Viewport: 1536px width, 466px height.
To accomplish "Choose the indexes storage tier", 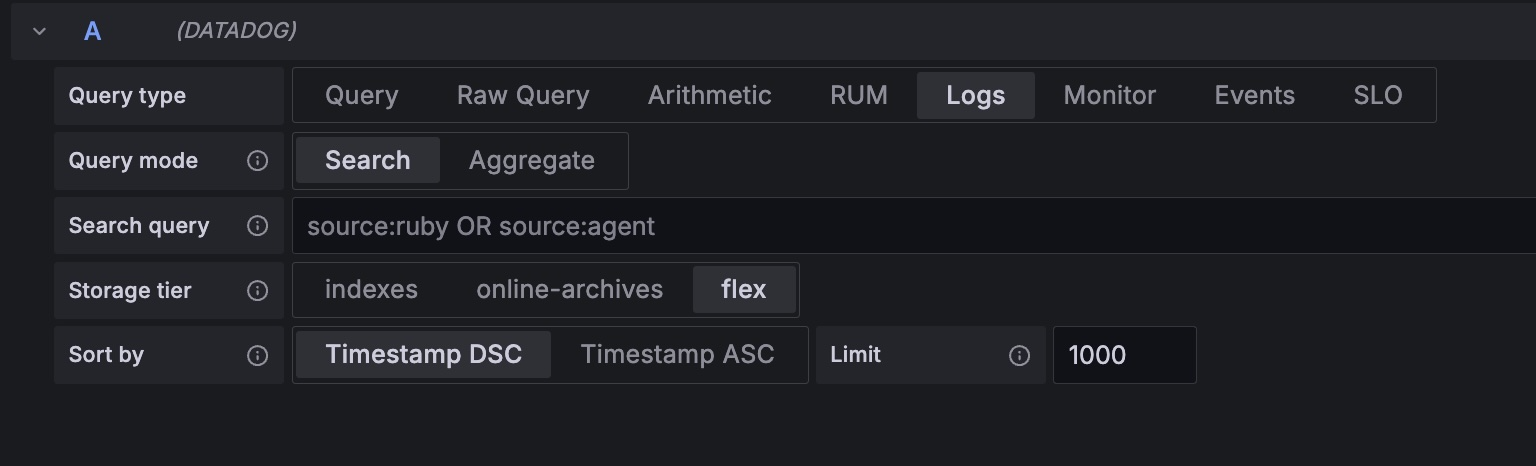I will [371, 290].
